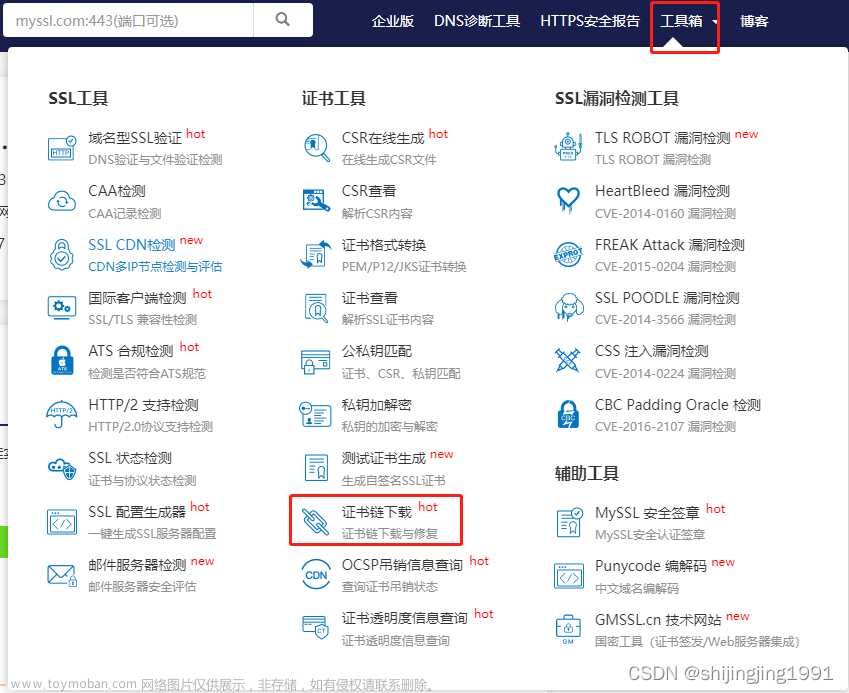849x693 pixels.
Task: Click the ATS 合规检测 lock icon
Action: point(62,360)
